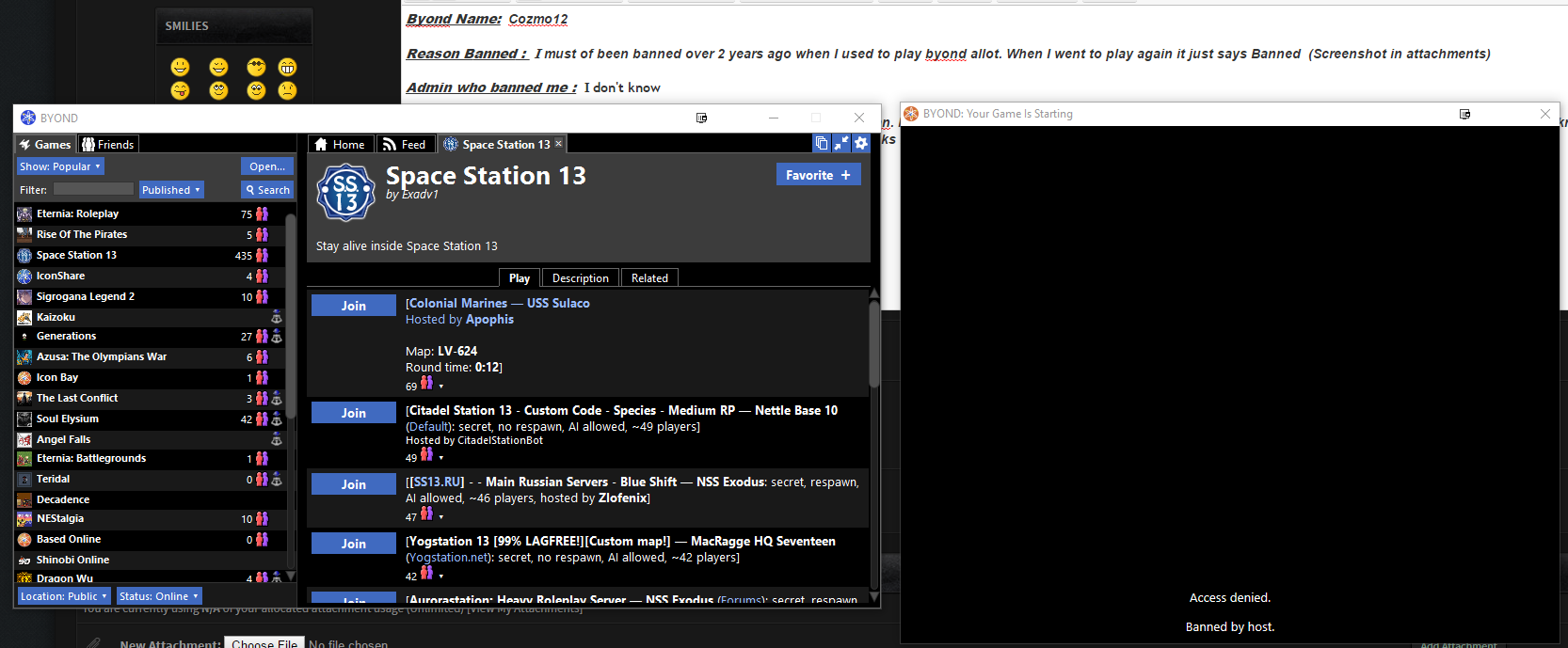Expand player list arrow for SS13.RU server (47)
Image resolution: width=1568 pixels, height=648 pixels.
click(440, 517)
